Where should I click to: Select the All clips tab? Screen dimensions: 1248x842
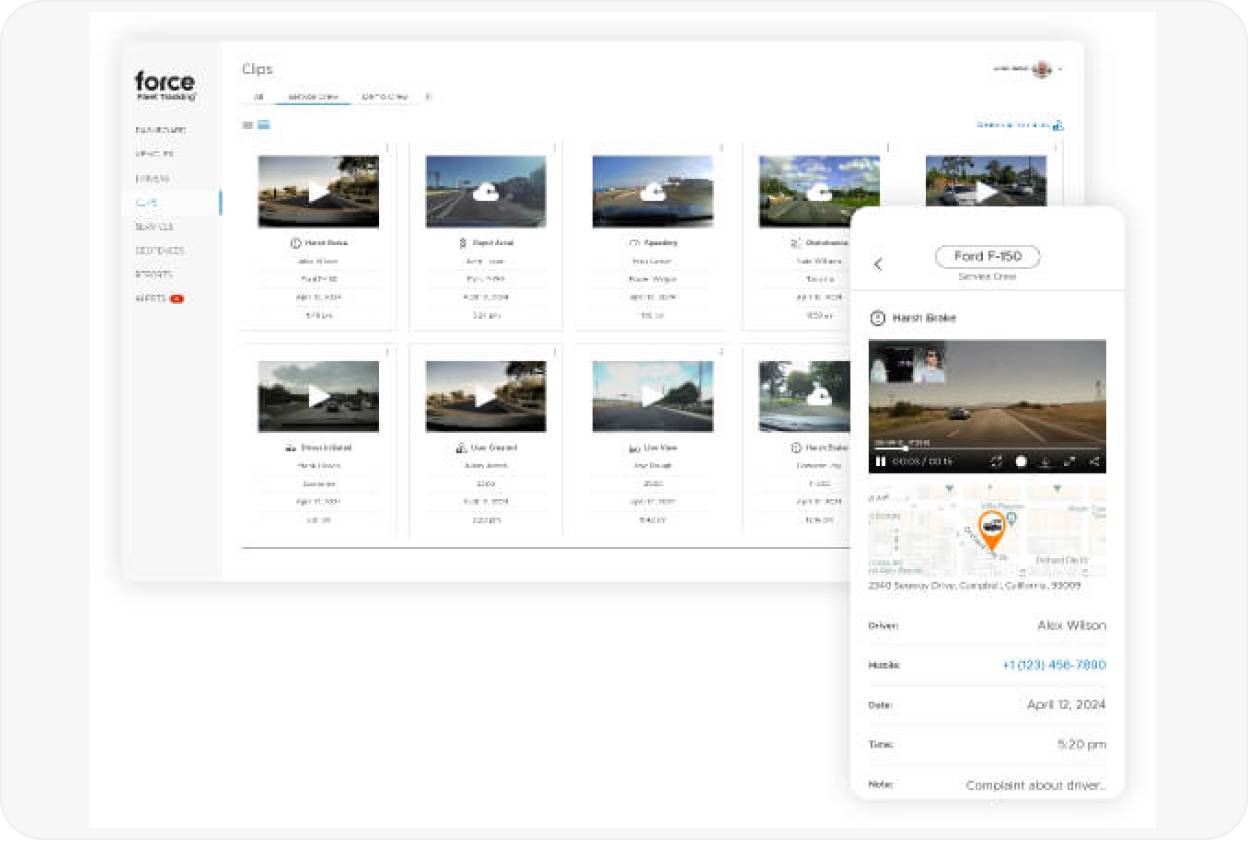point(258,97)
